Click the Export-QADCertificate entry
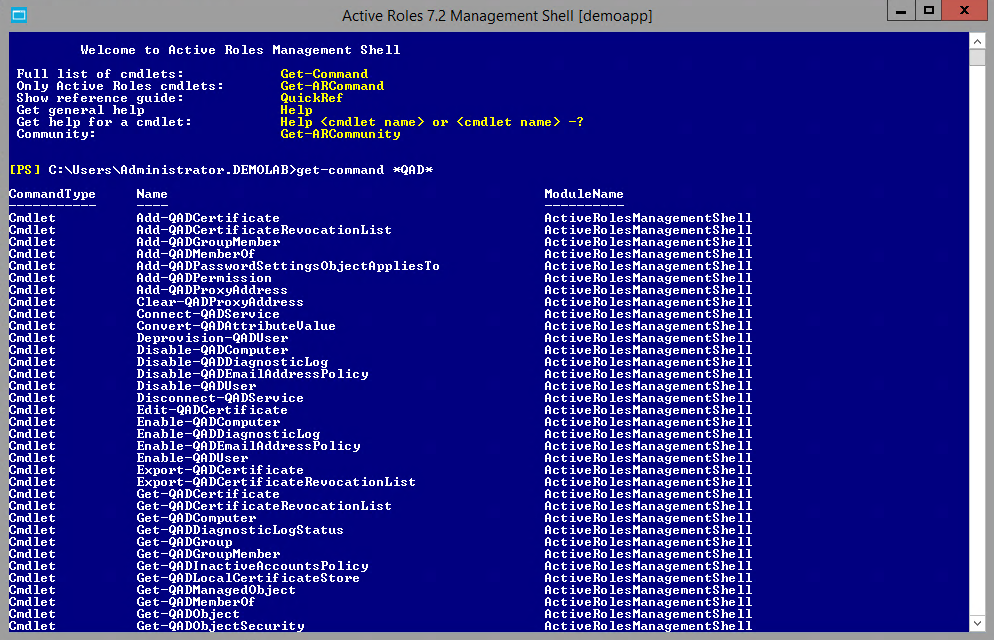The height and width of the screenshot is (640, 994). (220, 471)
